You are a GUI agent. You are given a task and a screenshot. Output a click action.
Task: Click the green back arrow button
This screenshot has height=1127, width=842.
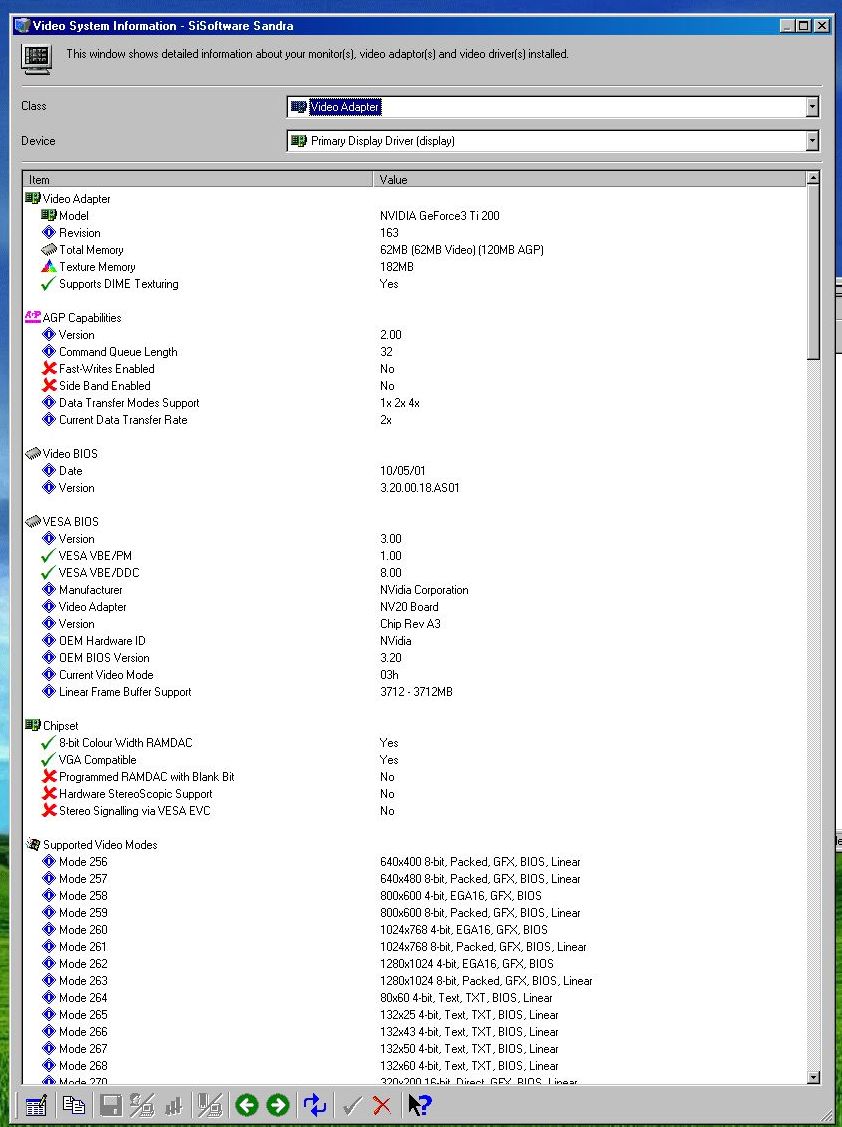tap(247, 1105)
